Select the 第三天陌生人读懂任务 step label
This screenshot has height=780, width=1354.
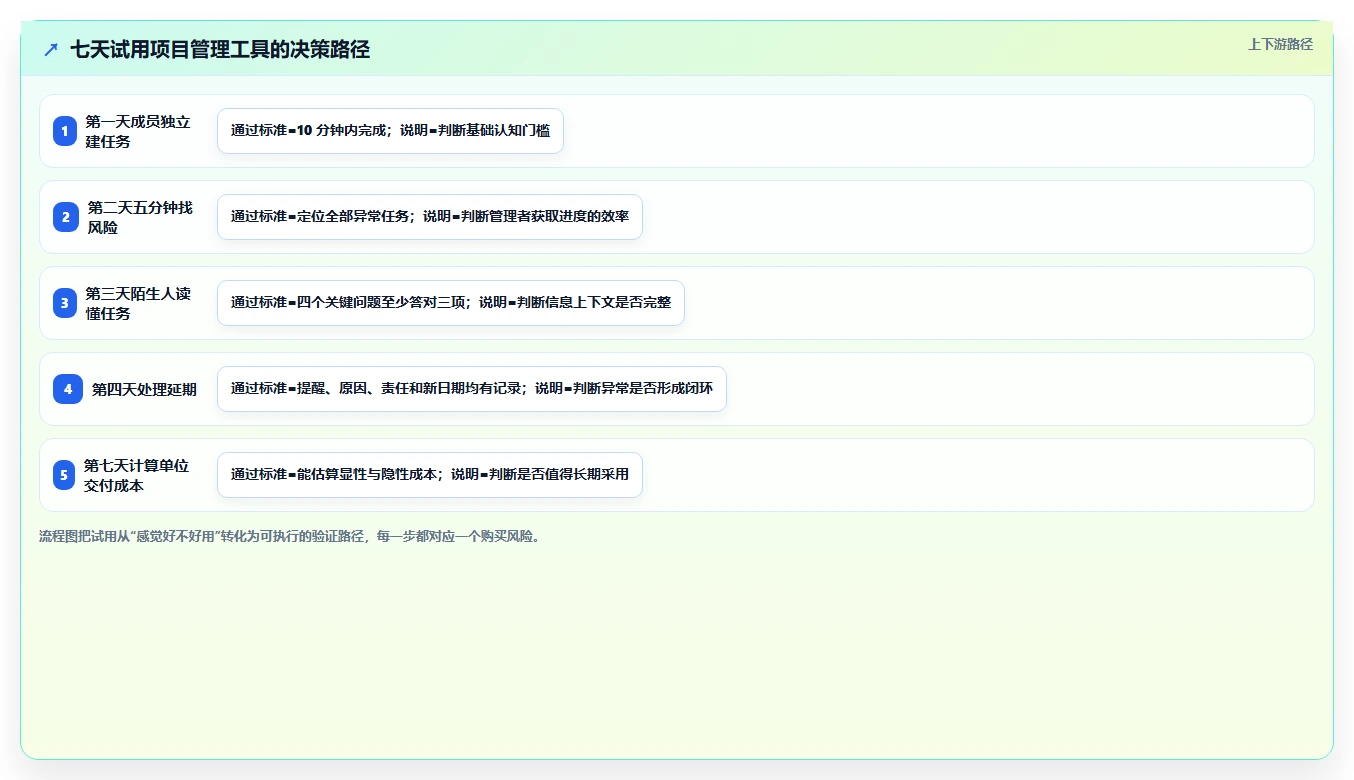(138, 303)
